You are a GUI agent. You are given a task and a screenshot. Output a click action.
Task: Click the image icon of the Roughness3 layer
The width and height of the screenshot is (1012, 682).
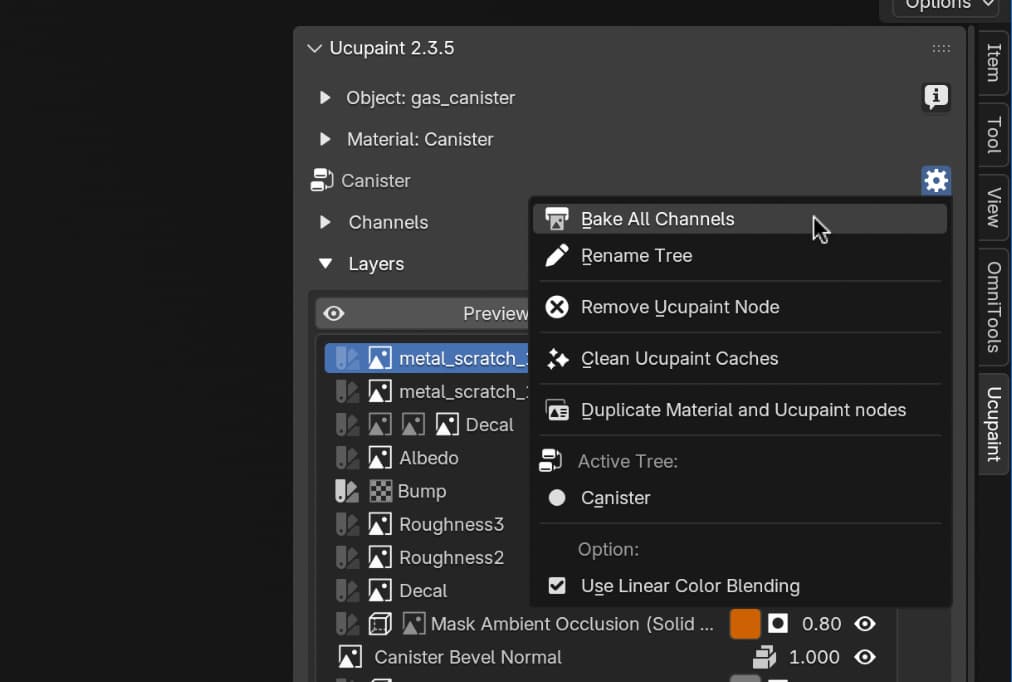(380, 525)
